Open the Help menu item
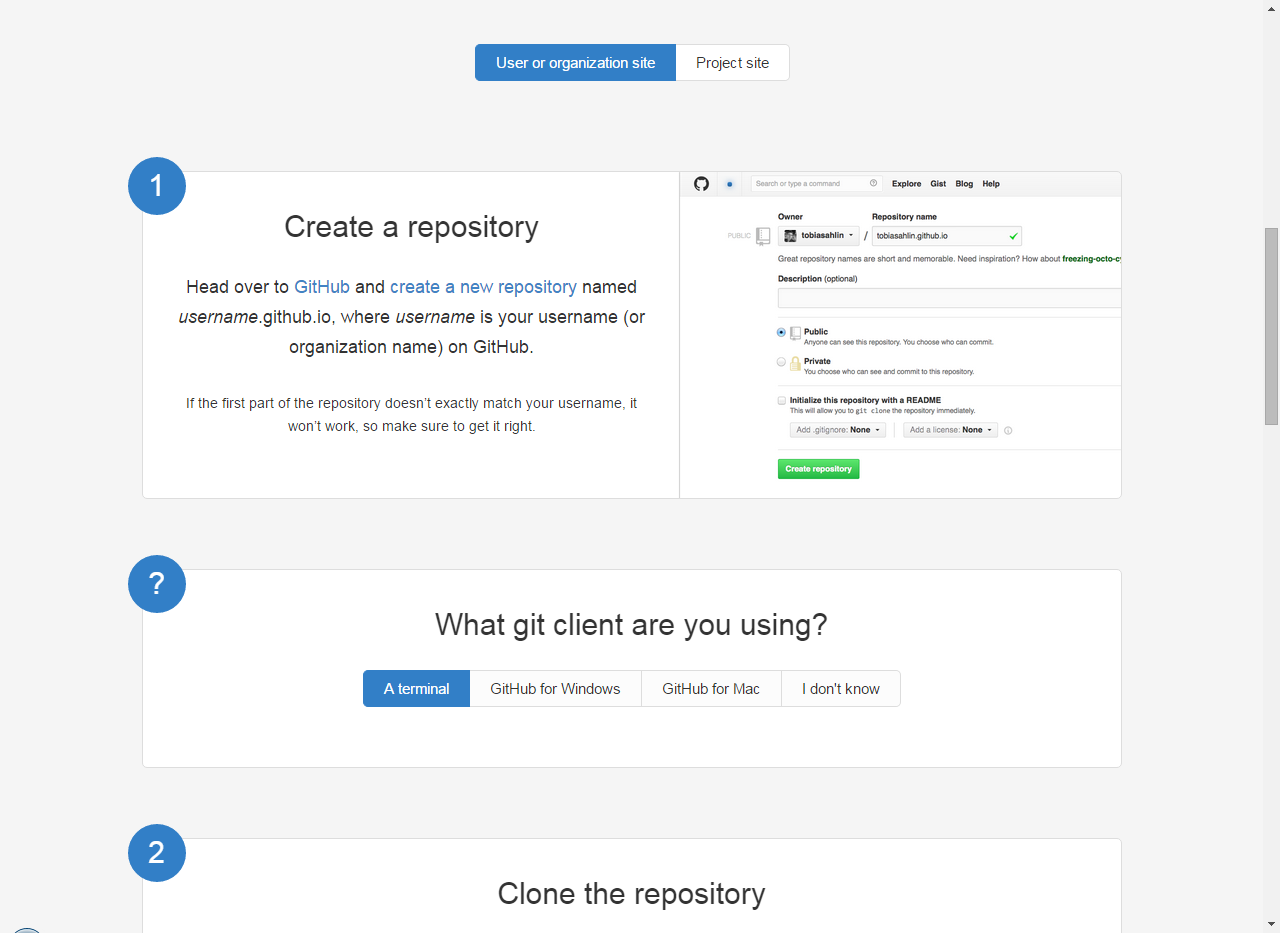The height and width of the screenshot is (933, 1280). [991, 184]
